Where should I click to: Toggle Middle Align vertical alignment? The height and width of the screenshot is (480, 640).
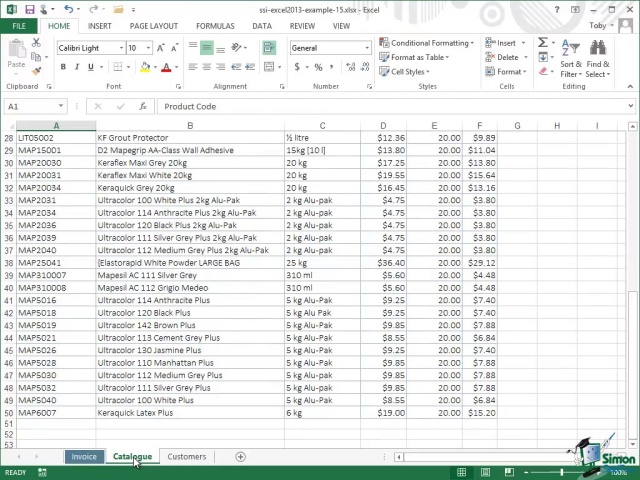(x=207, y=47)
